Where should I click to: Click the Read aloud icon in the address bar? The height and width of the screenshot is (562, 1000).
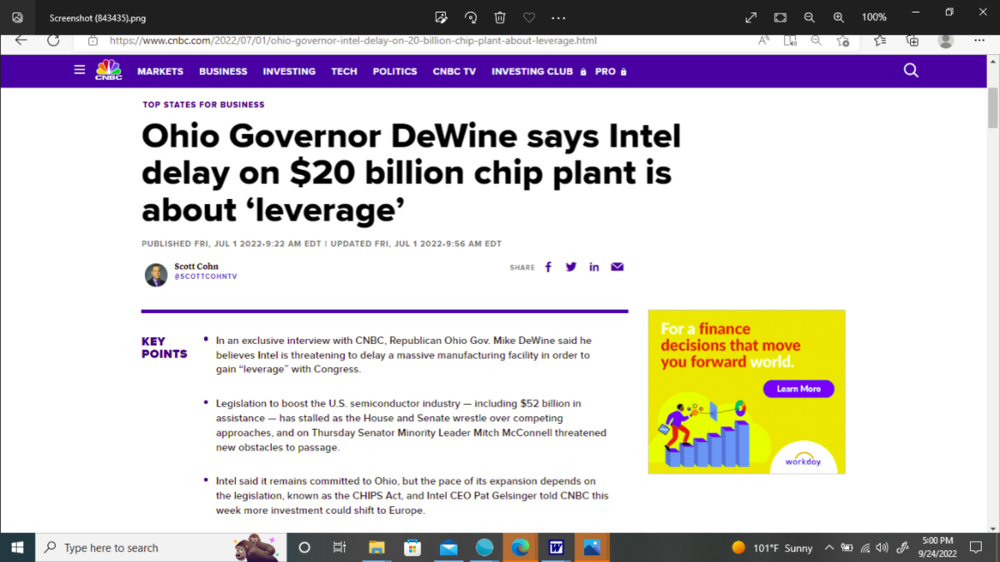point(763,41)
